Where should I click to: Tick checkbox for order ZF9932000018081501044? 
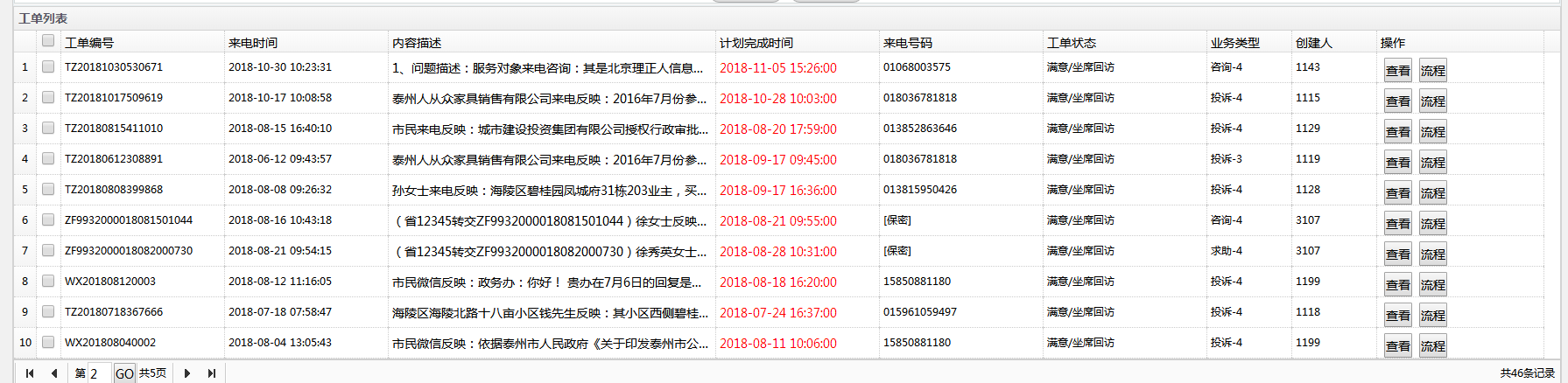48,220
